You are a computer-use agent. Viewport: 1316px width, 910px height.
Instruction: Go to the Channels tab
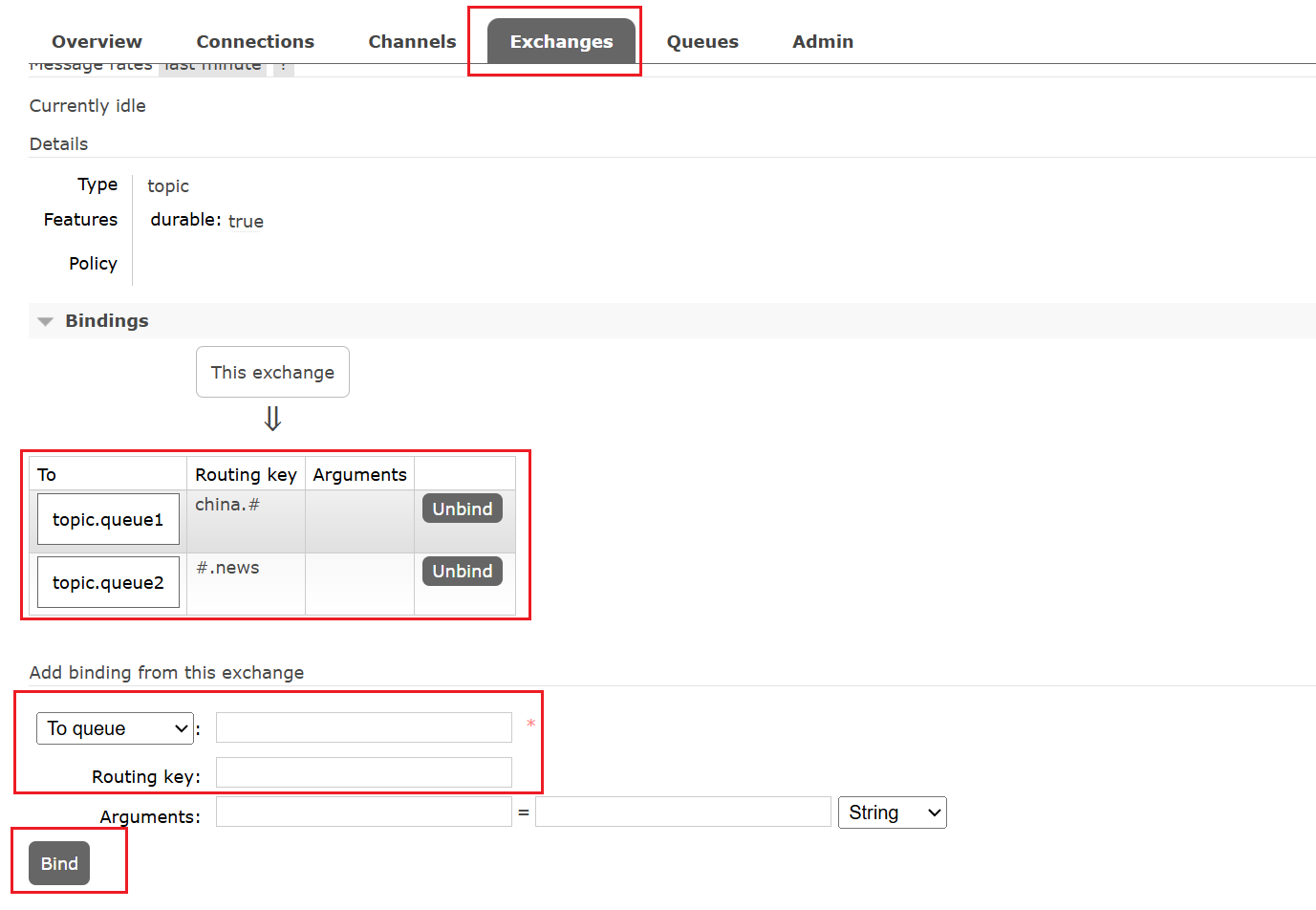[412, 41]
